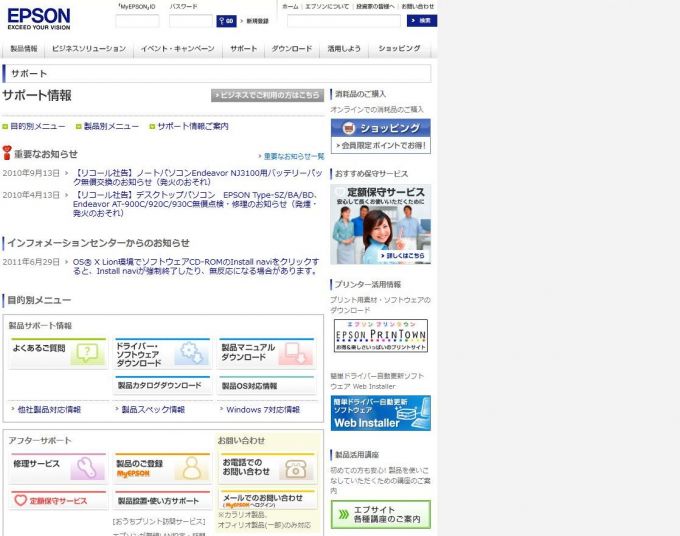Click the よくあるご質問 FAQ icon button
Viewport: 680px width, 536px height.
tap(58, 353)
